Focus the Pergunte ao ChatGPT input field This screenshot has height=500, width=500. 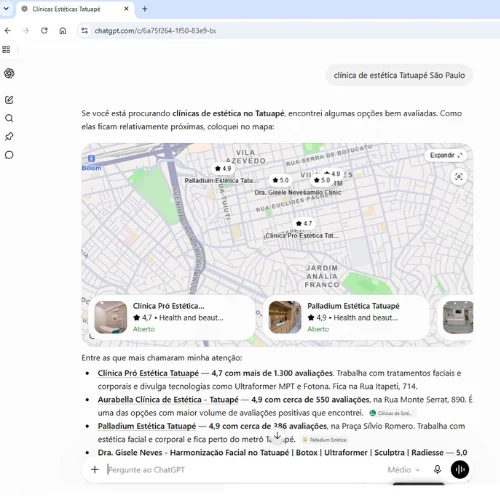pyautogui.click(x=243, y=470)
